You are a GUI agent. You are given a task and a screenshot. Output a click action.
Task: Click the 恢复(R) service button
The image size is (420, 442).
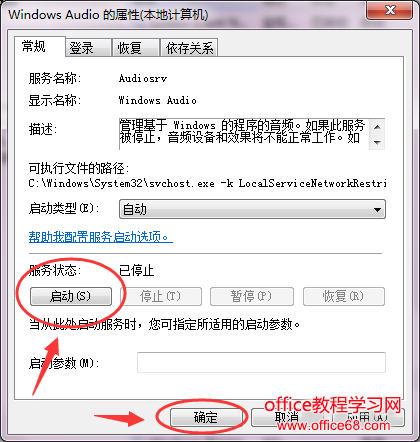tap(344, 296)
